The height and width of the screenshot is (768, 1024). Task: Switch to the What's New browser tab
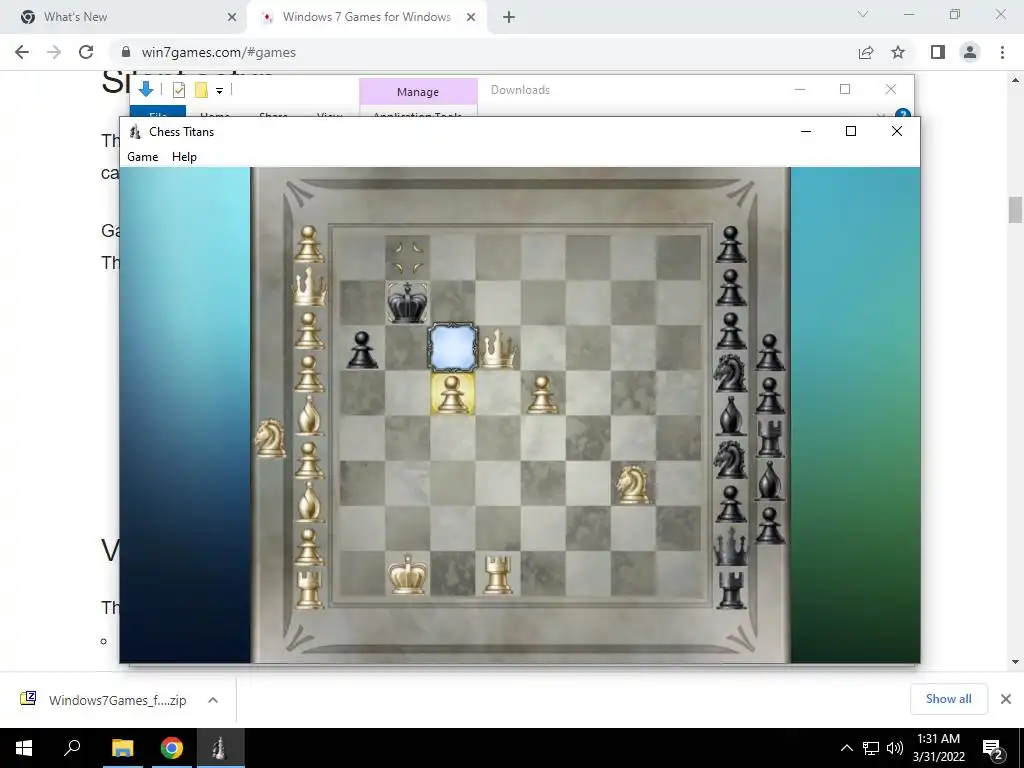[124, 17]
